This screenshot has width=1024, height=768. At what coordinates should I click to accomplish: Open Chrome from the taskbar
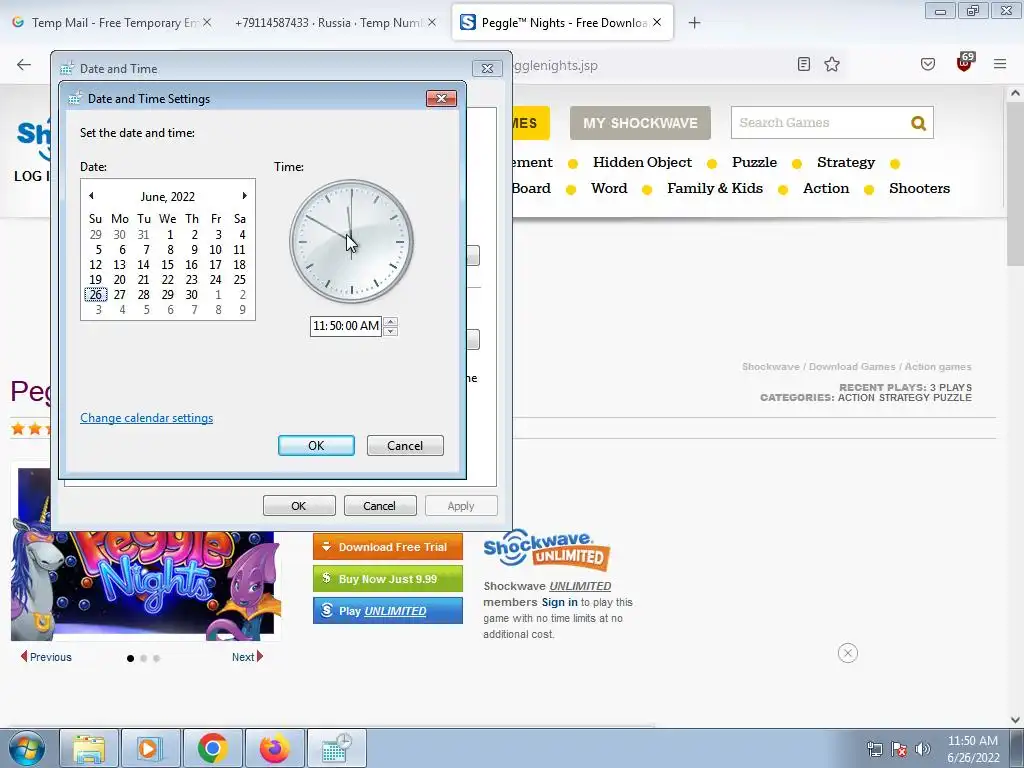[x=213, y=748]
